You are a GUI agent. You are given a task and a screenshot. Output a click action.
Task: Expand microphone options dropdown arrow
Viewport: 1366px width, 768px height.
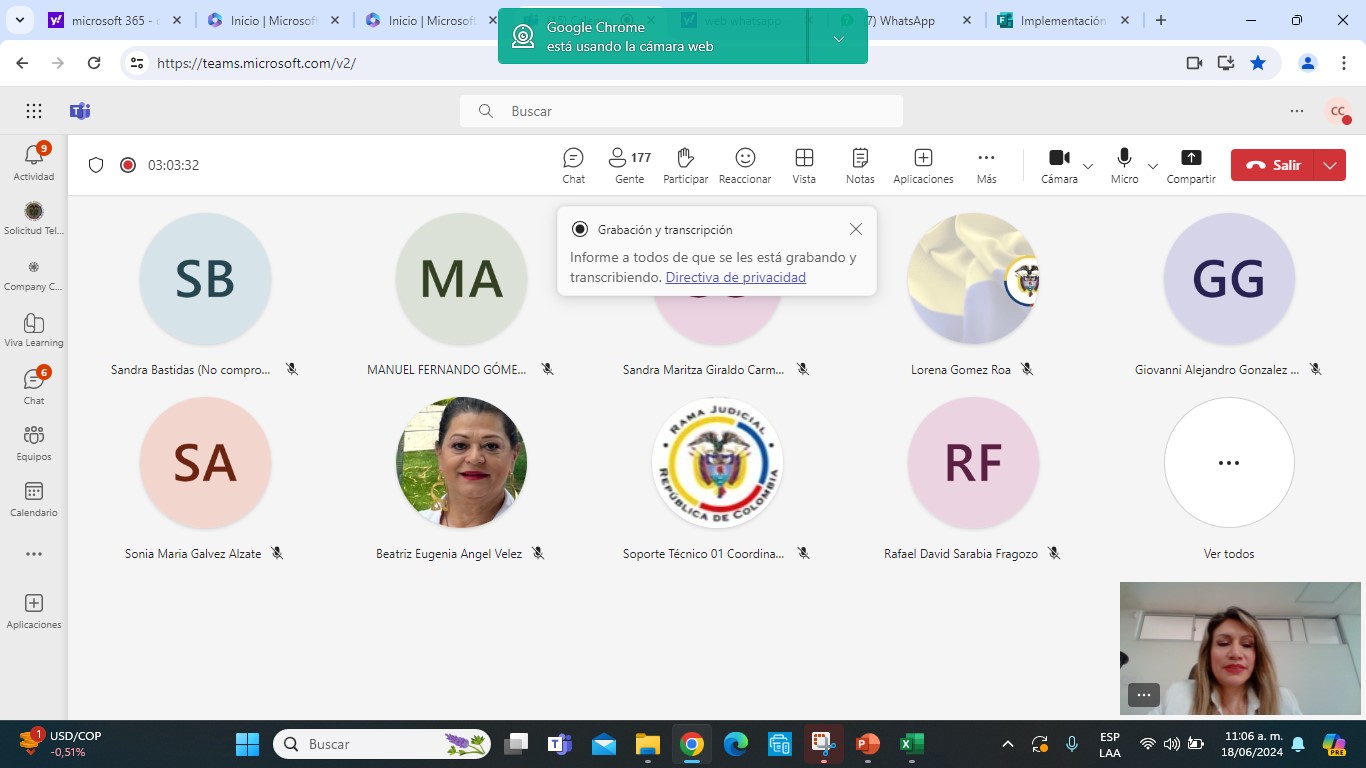[1152, 166]
